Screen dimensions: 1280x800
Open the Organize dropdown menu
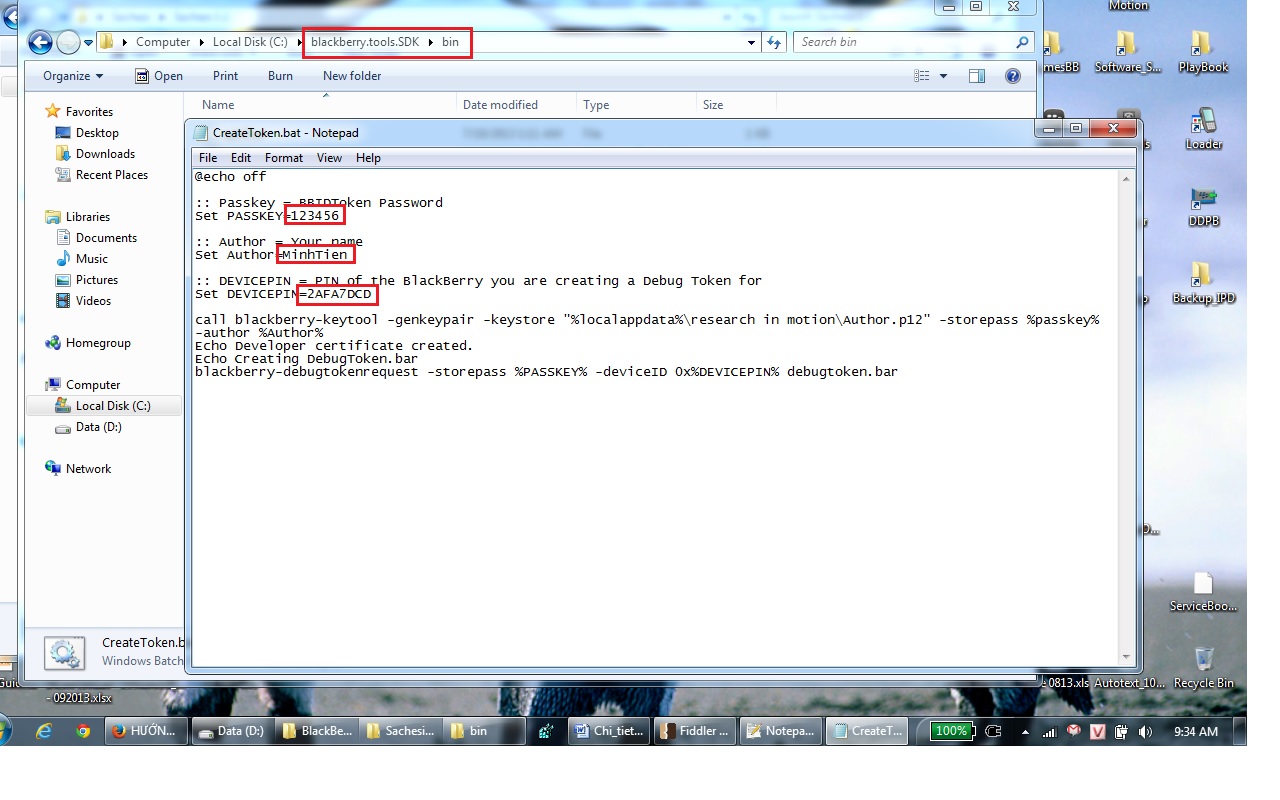[x=73, y=76]
